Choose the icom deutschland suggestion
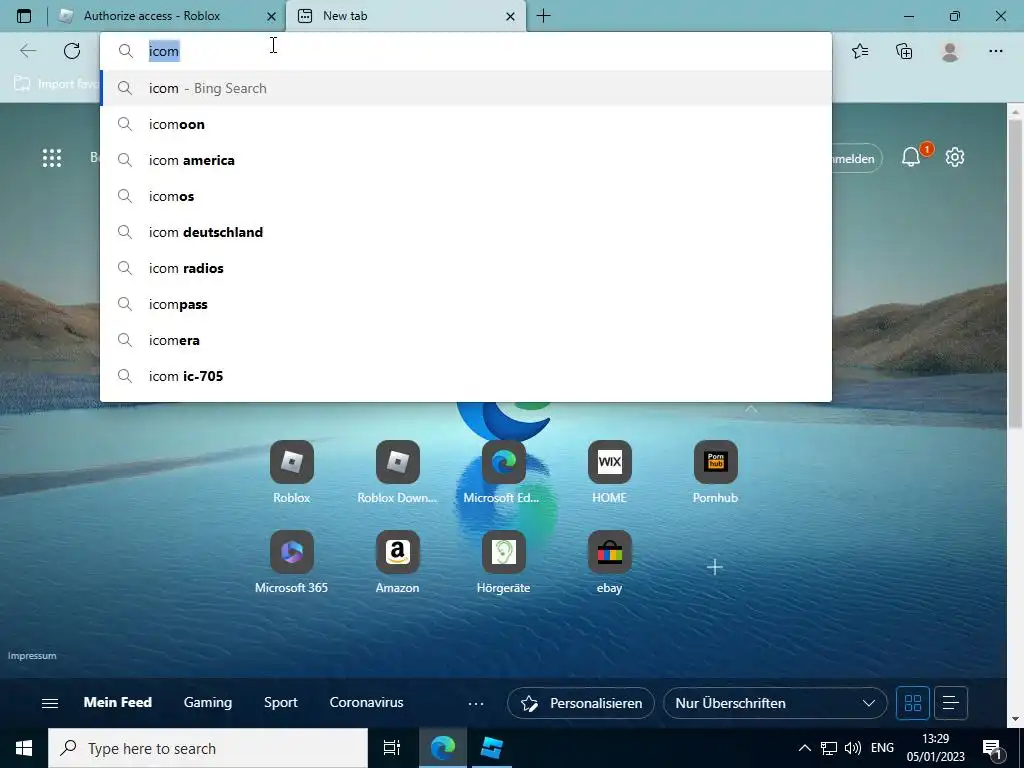Image resolution: width=1024 pixels, height=768 pixels. (x=466, y=232)
